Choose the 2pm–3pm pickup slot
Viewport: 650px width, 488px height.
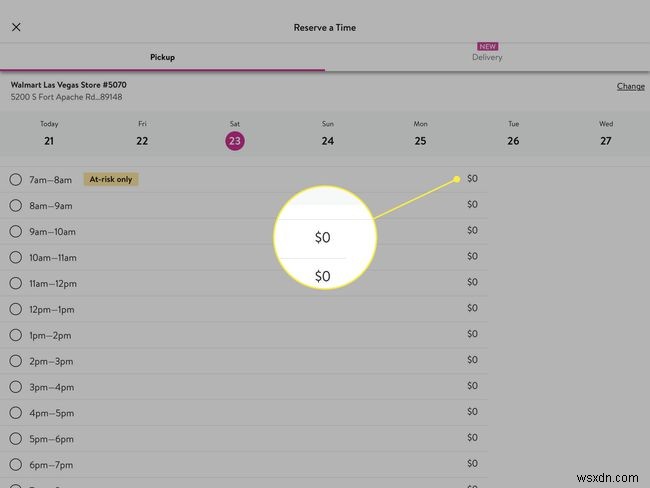(16, 360)
